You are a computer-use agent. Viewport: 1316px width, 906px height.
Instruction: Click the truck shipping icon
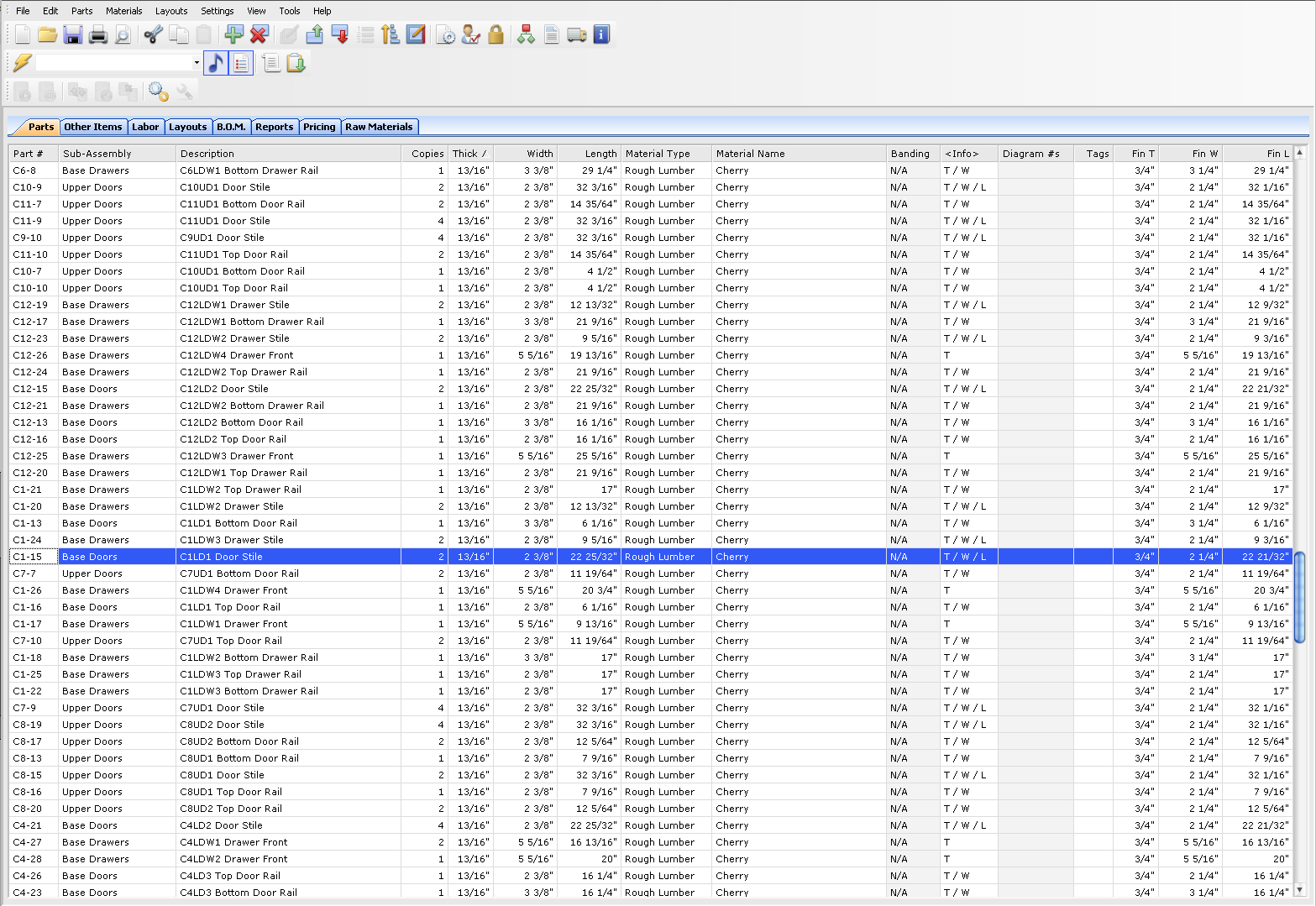coord(576,34)
